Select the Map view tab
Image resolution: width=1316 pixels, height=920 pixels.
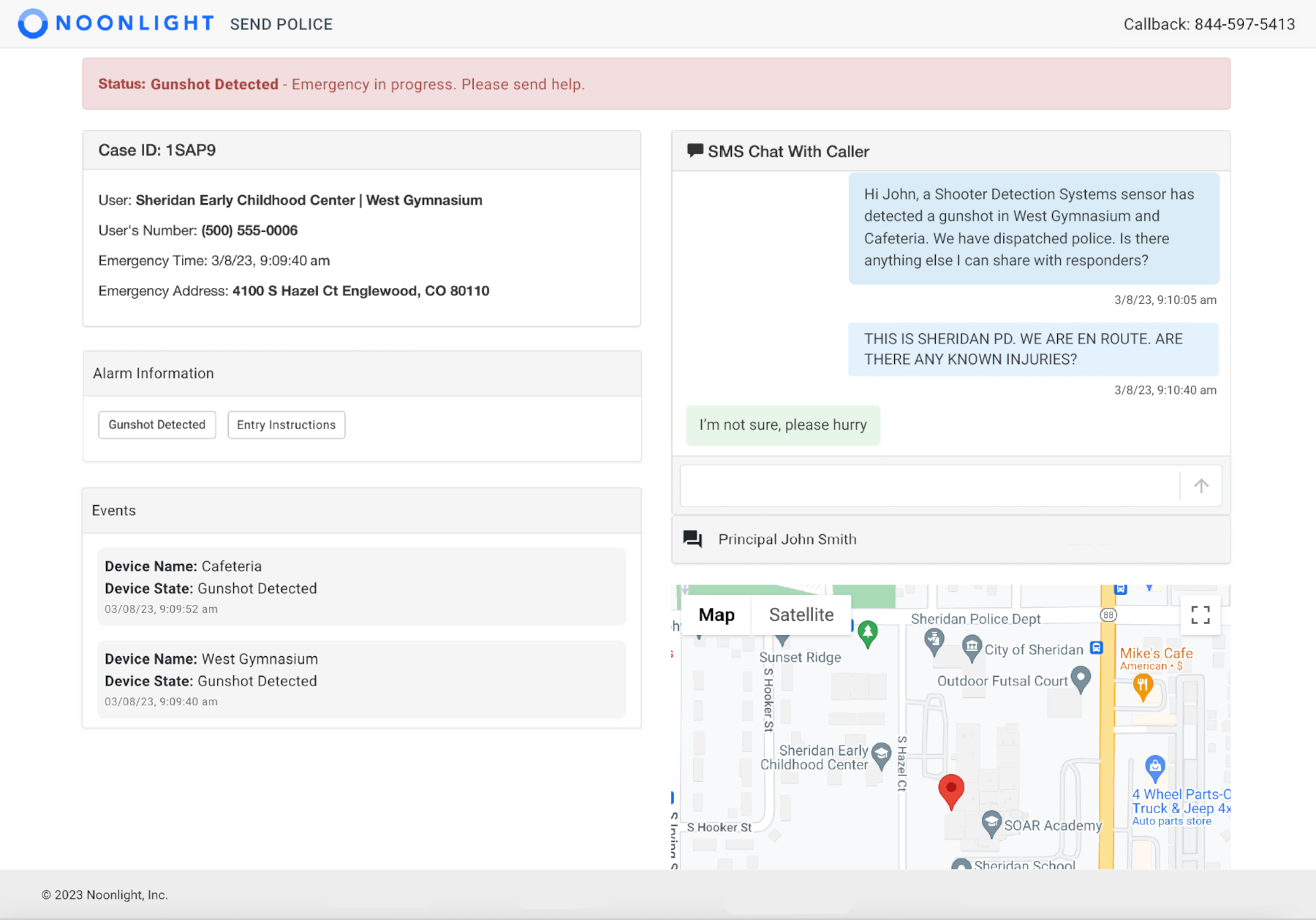[x=716, y=615]
